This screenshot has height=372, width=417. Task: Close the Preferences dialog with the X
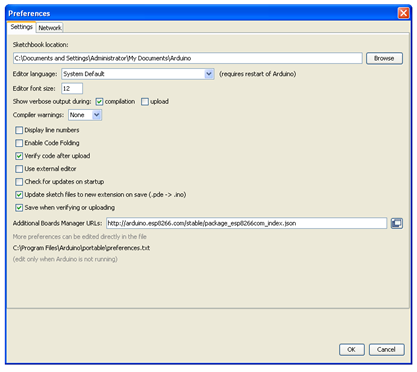[403, 13]
